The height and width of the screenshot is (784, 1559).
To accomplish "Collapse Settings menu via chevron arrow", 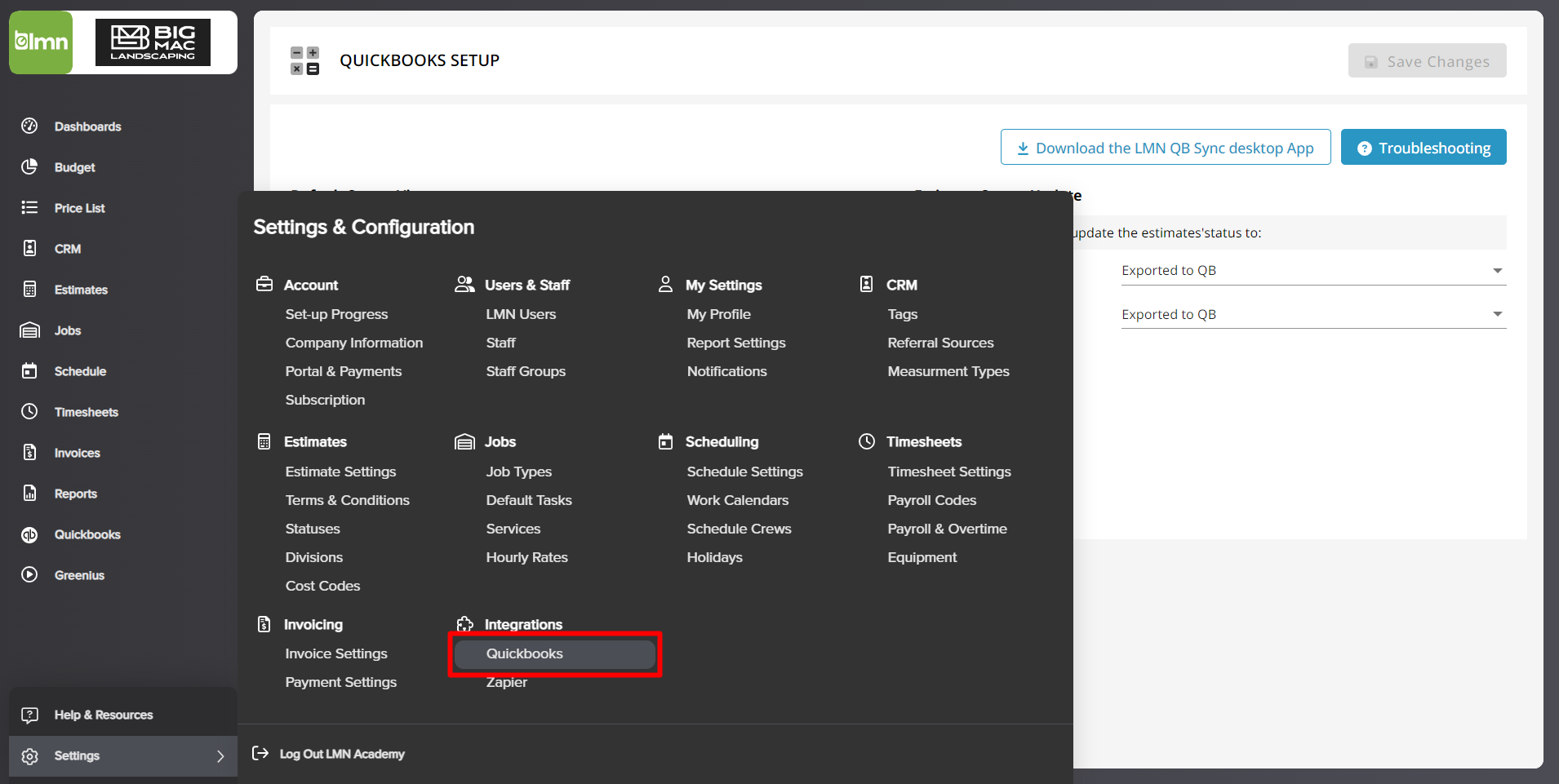I will 220,756.
